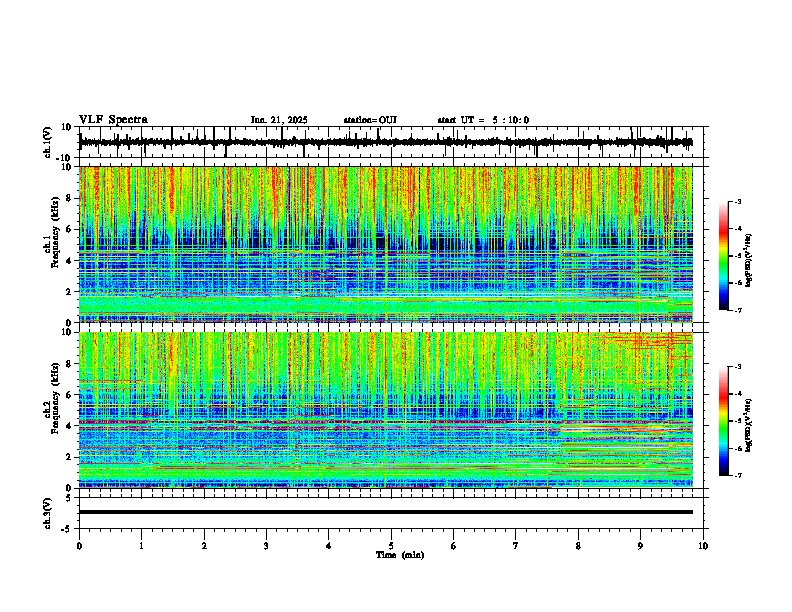Click the ch.1 frequency spectrogram panel
The height and width of the screenshot is (612, 792).
point(386,244)
